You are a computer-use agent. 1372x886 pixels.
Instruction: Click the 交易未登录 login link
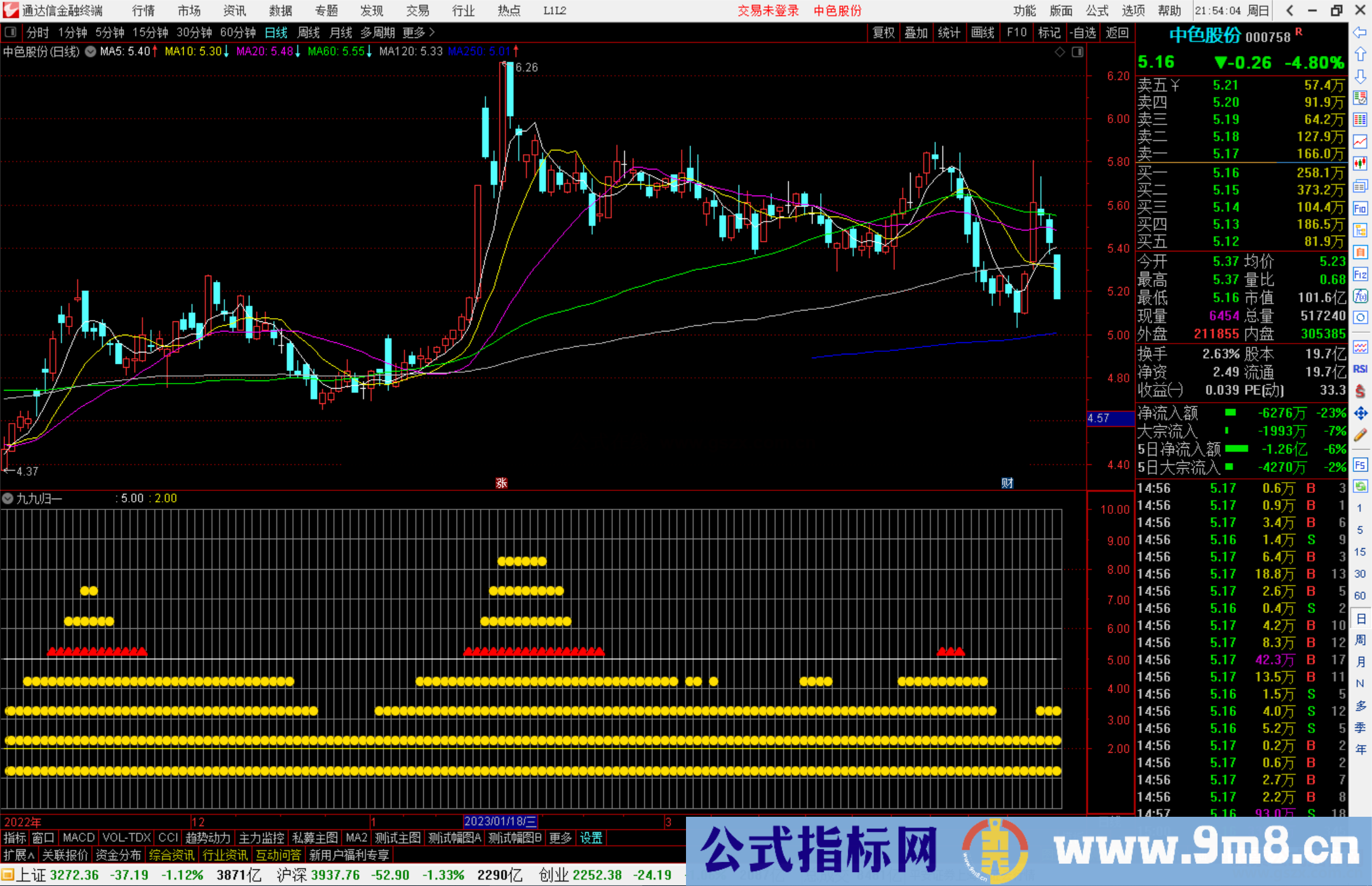[x=768, y=11]
